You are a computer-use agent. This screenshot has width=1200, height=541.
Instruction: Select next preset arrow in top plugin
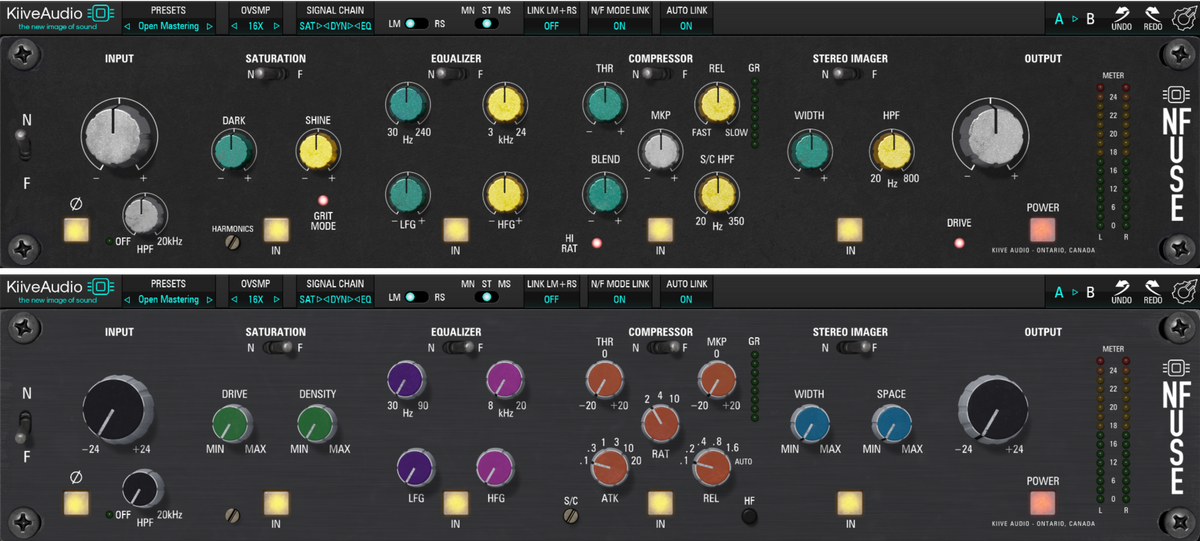[209, 26]
